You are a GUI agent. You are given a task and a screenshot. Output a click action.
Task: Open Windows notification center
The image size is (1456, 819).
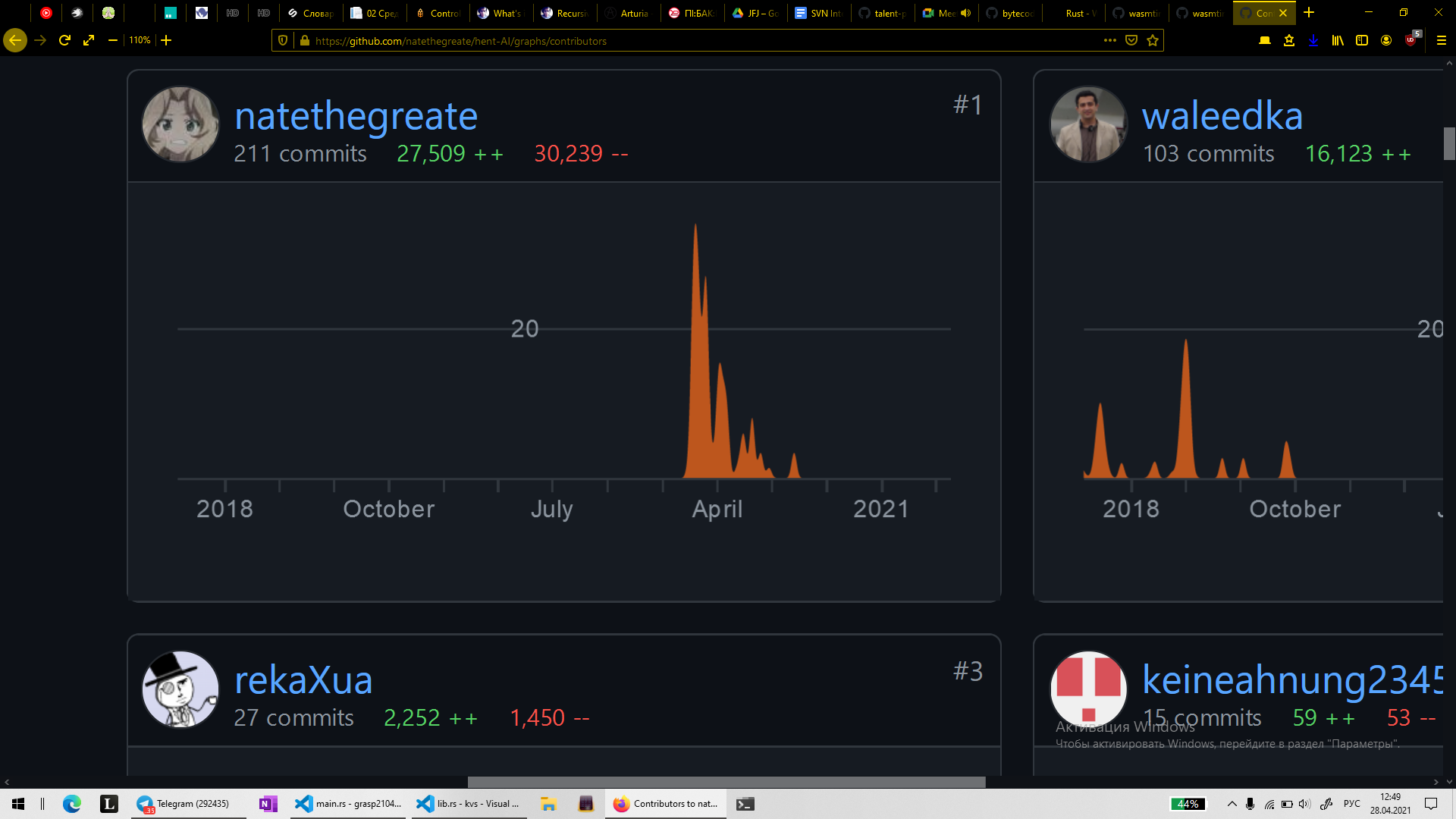tap(1431, 804)
